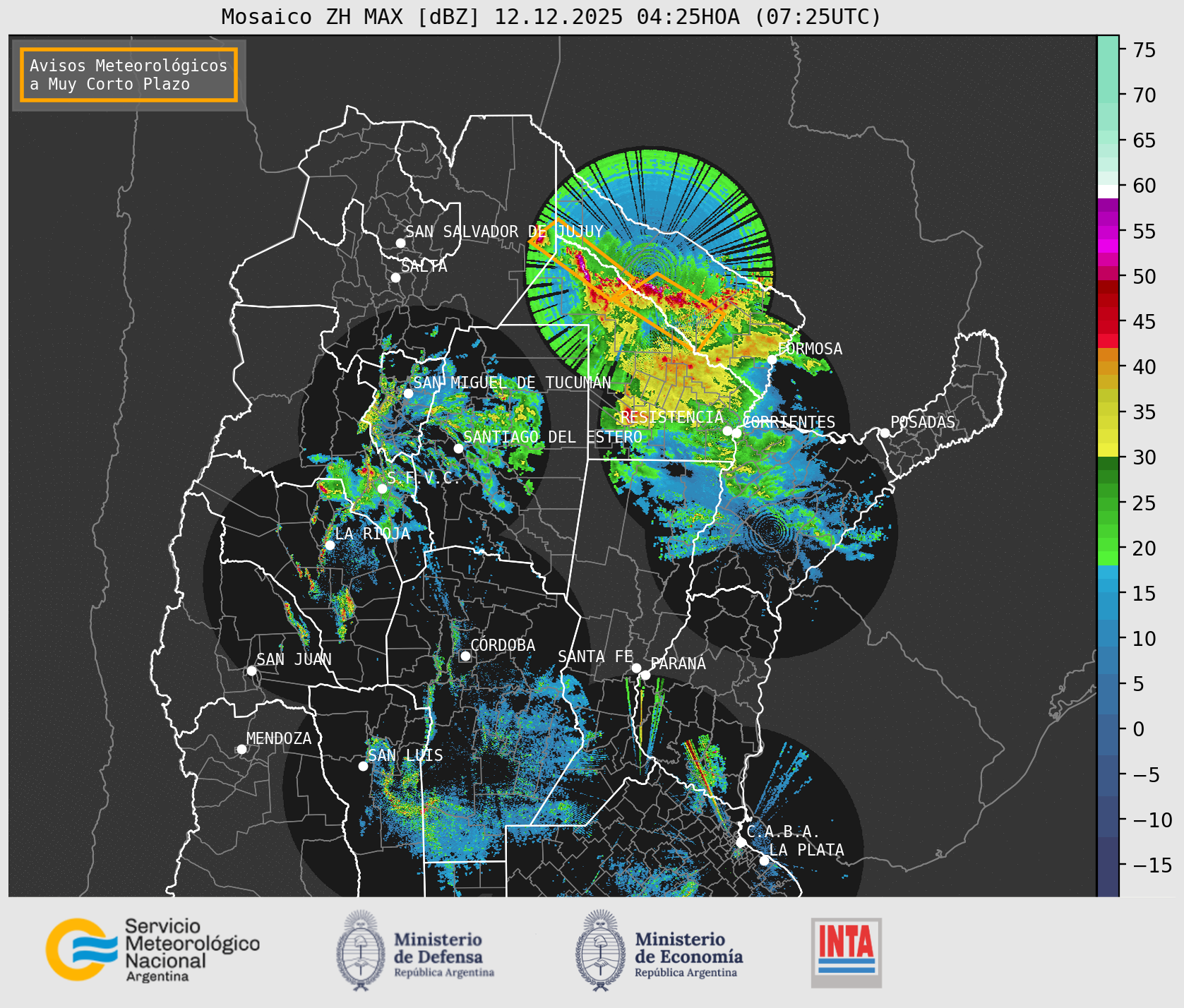Click the INTA logo

point(846,952)
